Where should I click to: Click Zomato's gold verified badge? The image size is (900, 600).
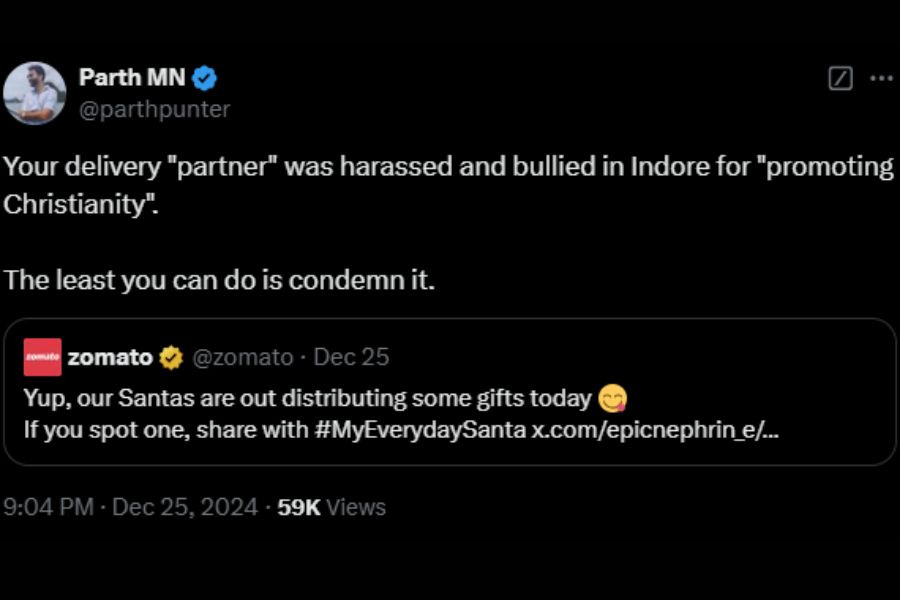171,357
